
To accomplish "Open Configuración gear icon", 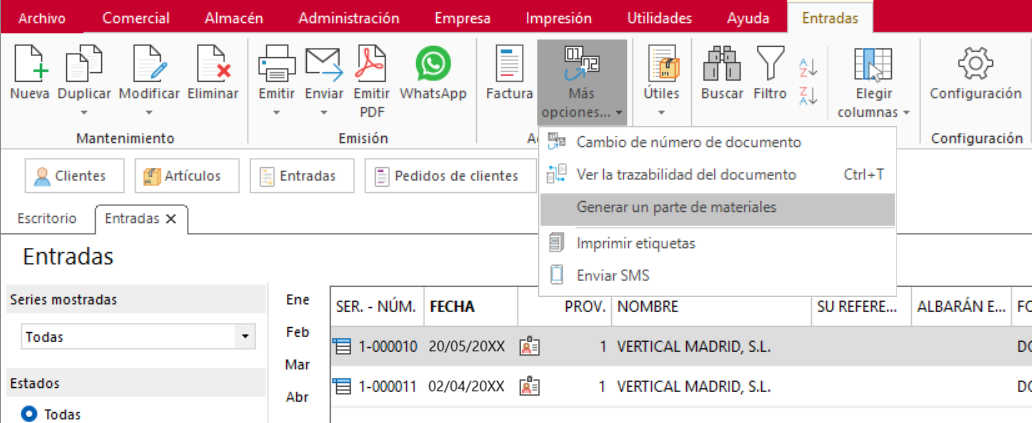I will click(x=975, y=63).
